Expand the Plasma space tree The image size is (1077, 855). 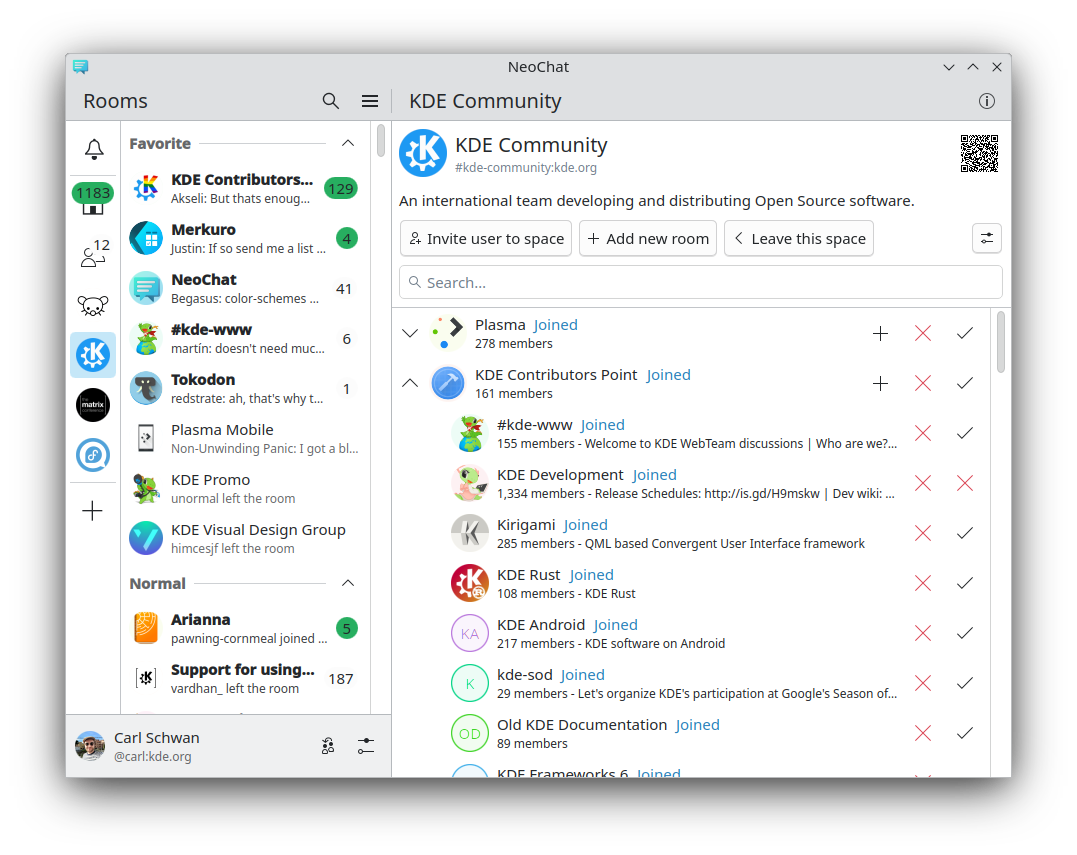point(410,333)
